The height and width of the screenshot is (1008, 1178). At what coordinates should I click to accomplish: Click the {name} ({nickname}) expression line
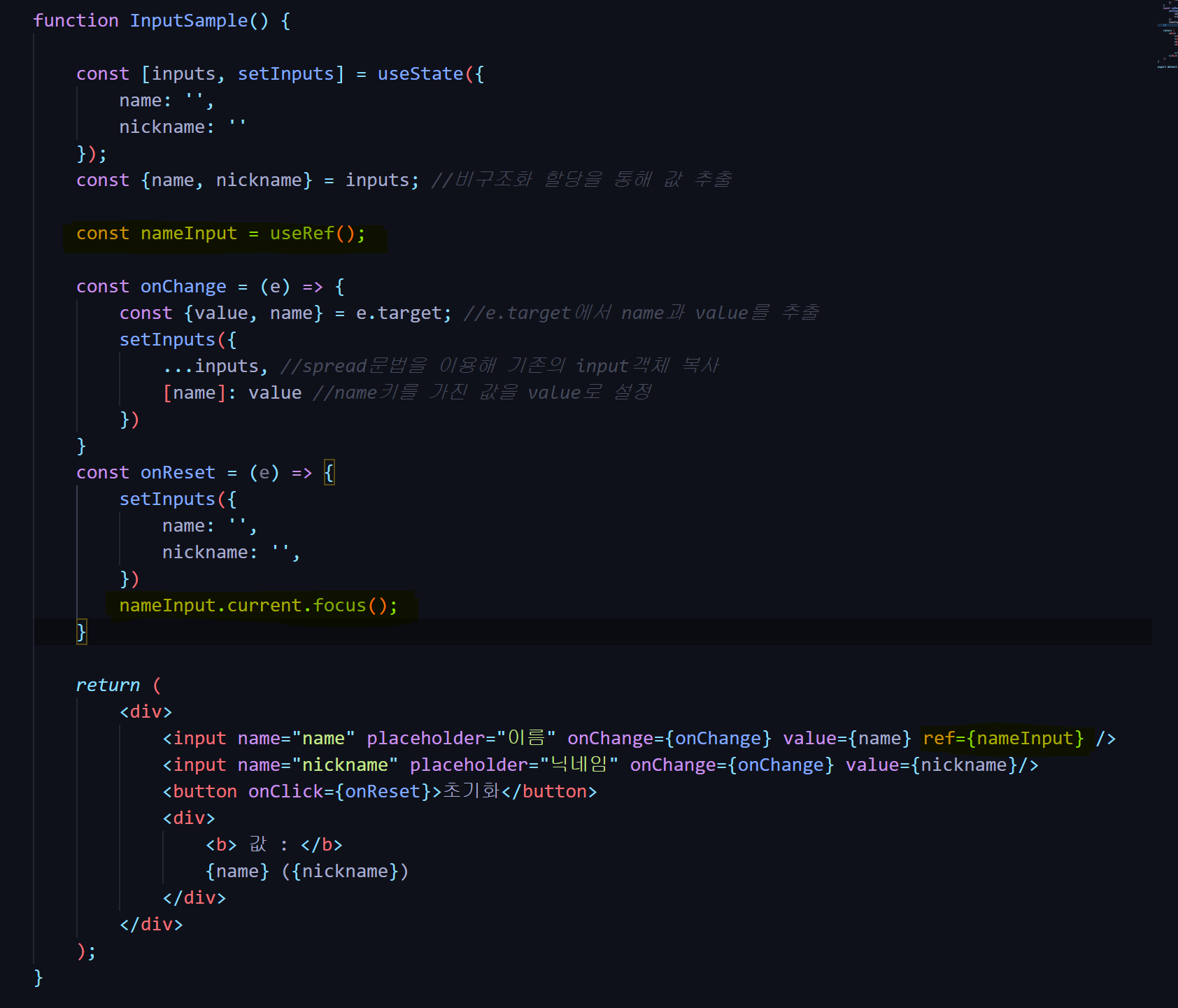pos(307,872)
